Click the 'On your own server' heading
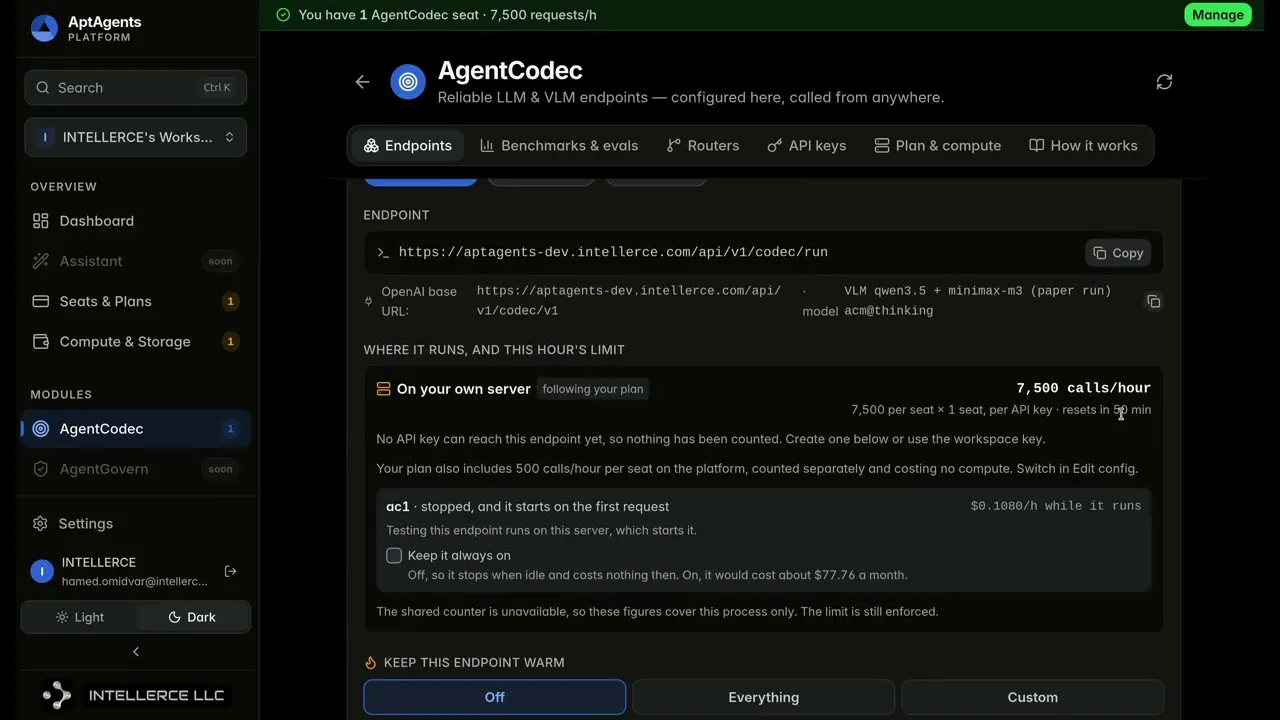 tap(464, 389)
